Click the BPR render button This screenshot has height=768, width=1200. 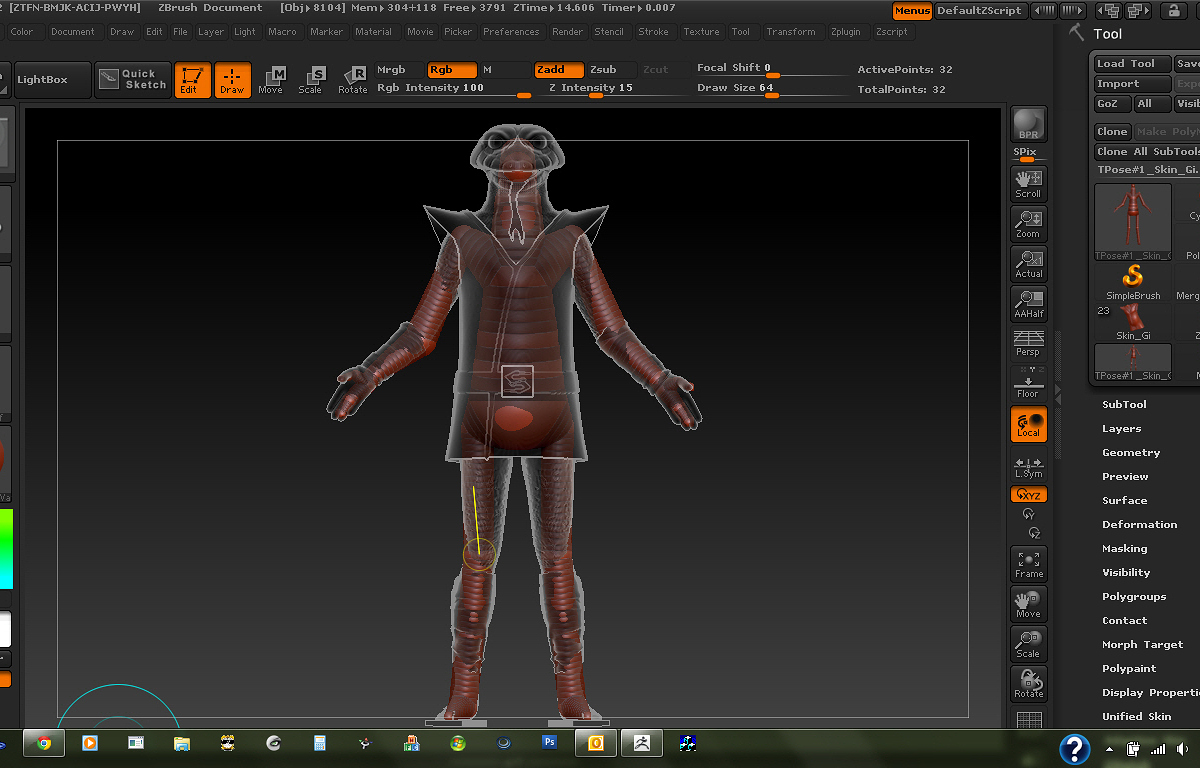[x=1028, y=124]
